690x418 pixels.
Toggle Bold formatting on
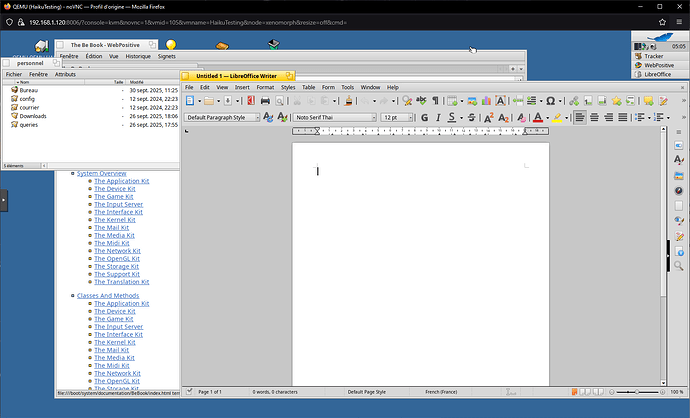(x=424, y=118)
